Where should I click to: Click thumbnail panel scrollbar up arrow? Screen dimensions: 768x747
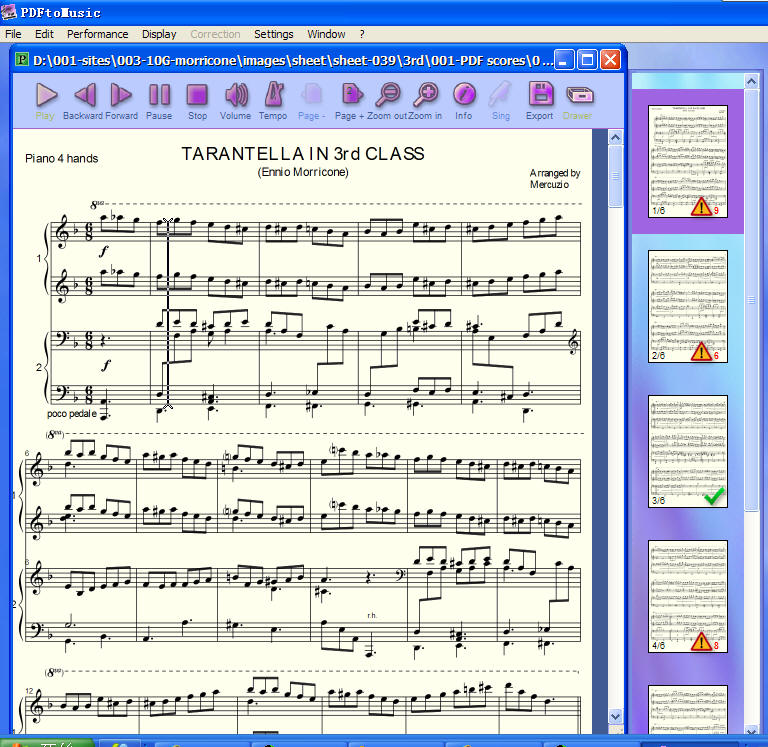[x=751, y=81]
